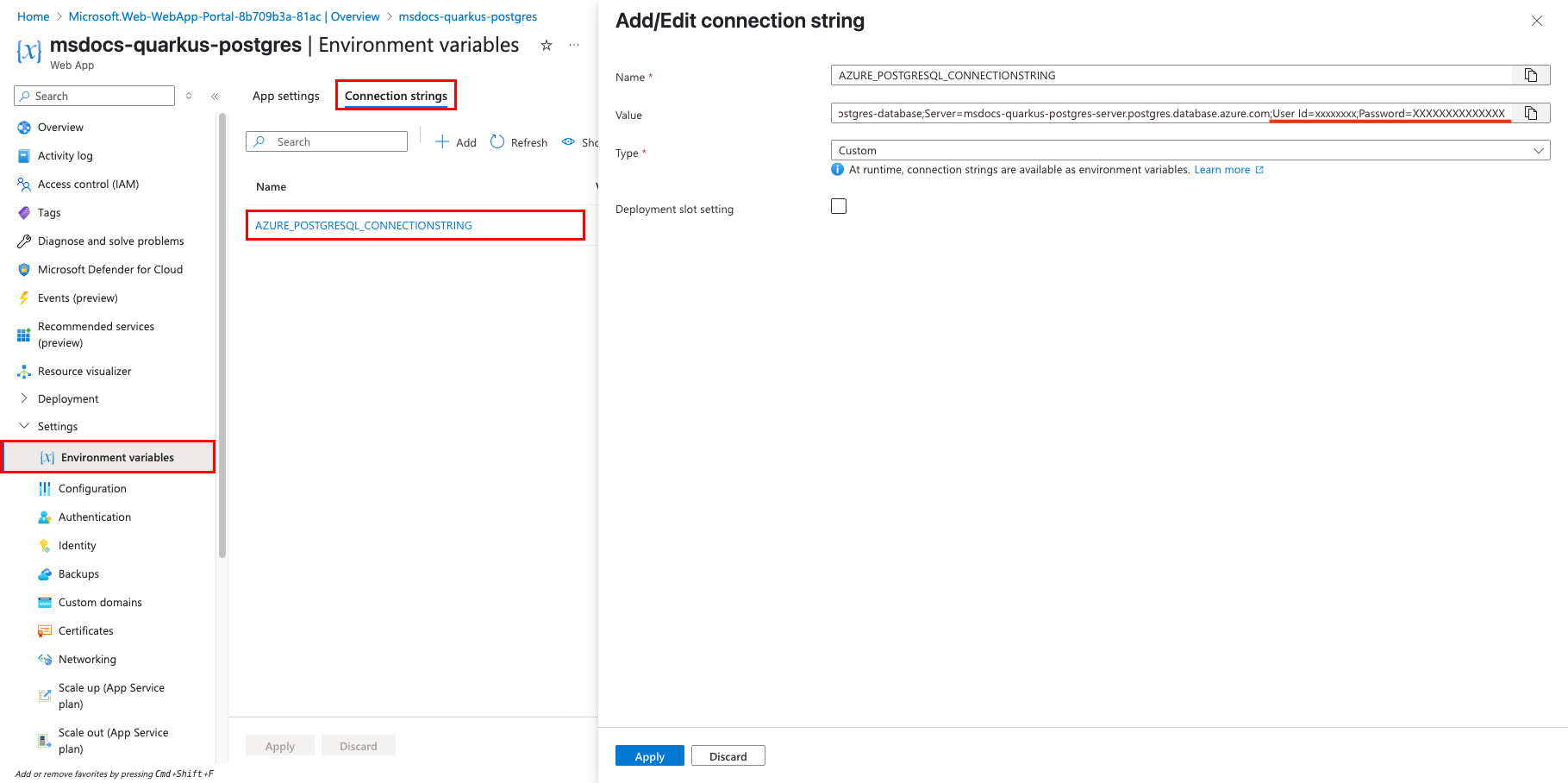Click the Authentication user icon
The height and width of the screenshot is (783, 1568).
(x=45, y=517)
